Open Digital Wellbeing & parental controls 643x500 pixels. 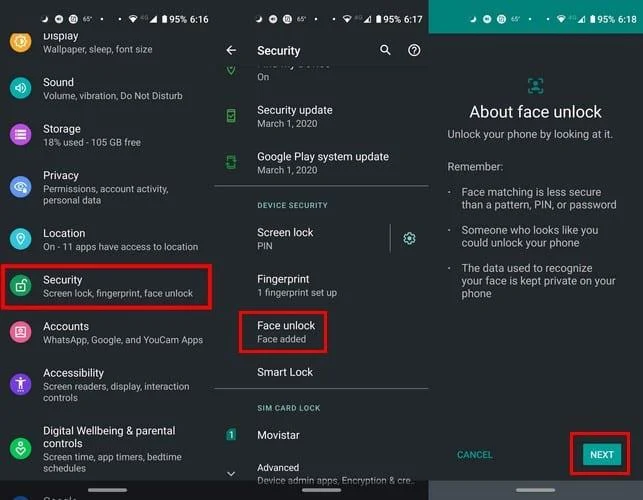tap(107, 449)
